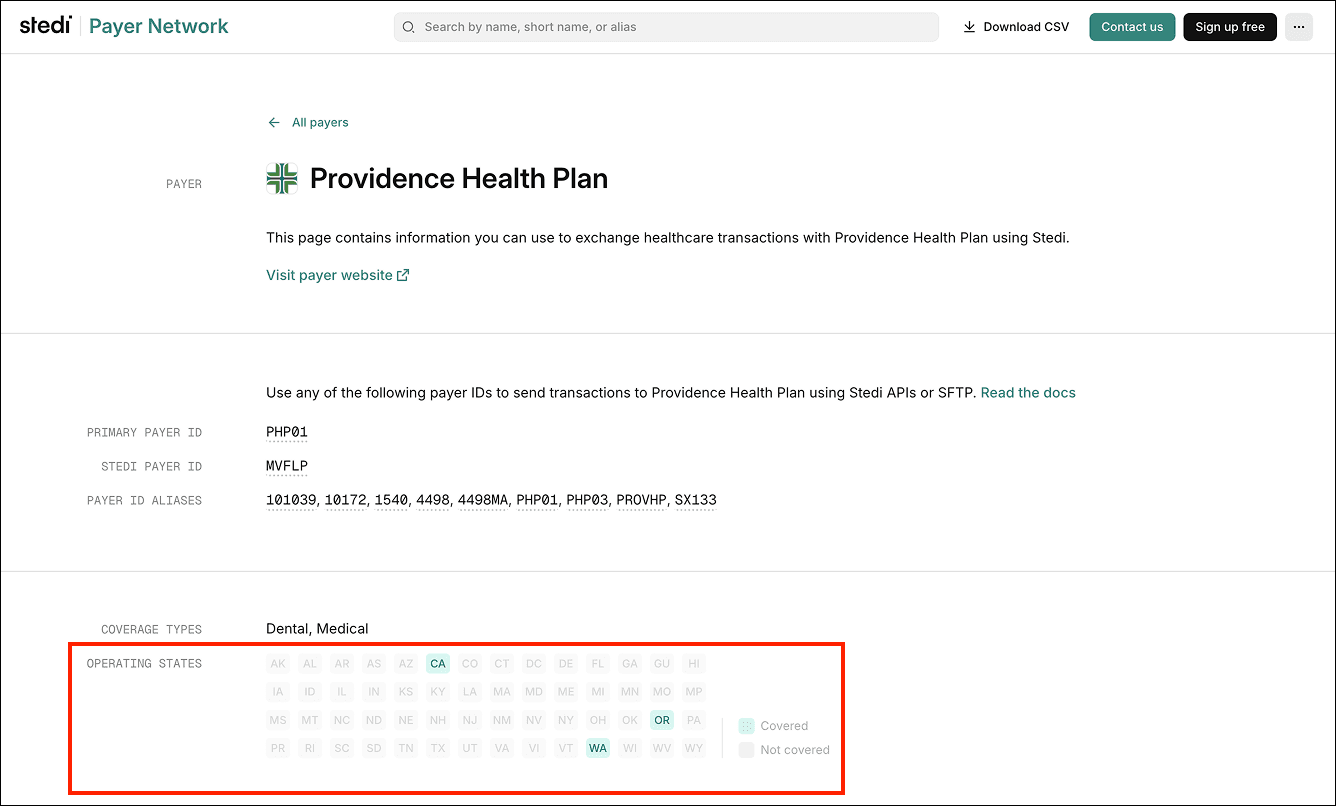Screen dimensions: 1336x806
Task: Expand details for payer ID PHP01
Action: coord(286,431)
